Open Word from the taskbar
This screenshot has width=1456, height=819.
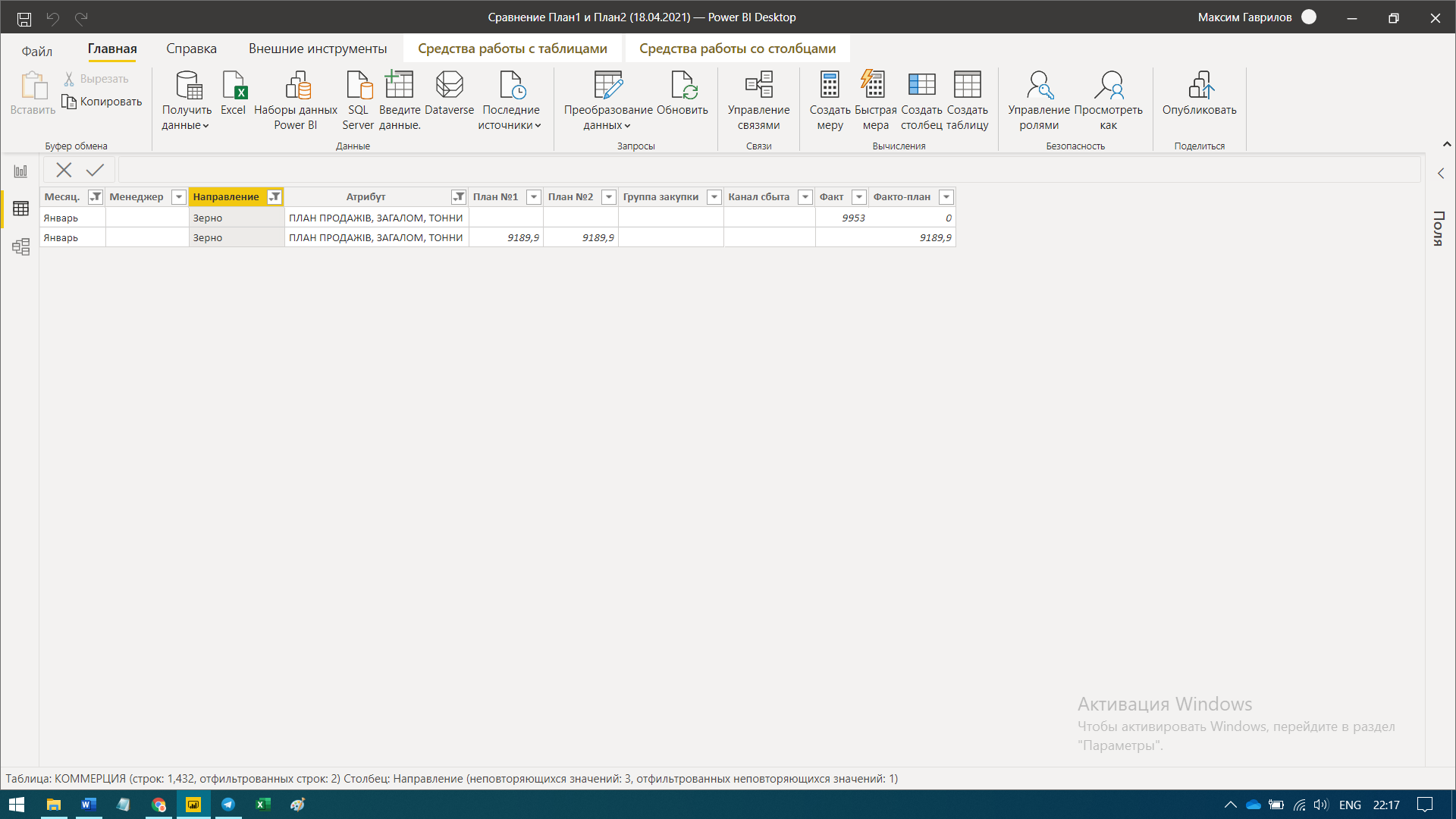pos(89,805)
